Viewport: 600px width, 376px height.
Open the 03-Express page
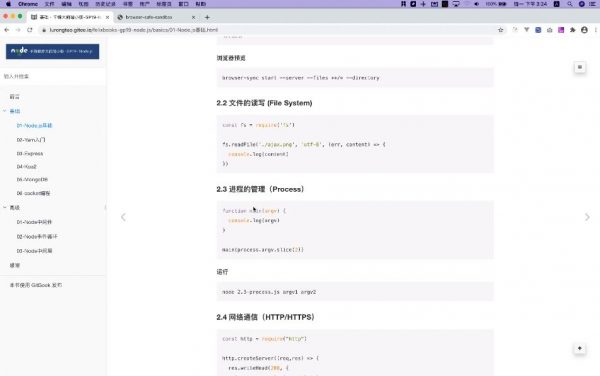pos(30,153)
